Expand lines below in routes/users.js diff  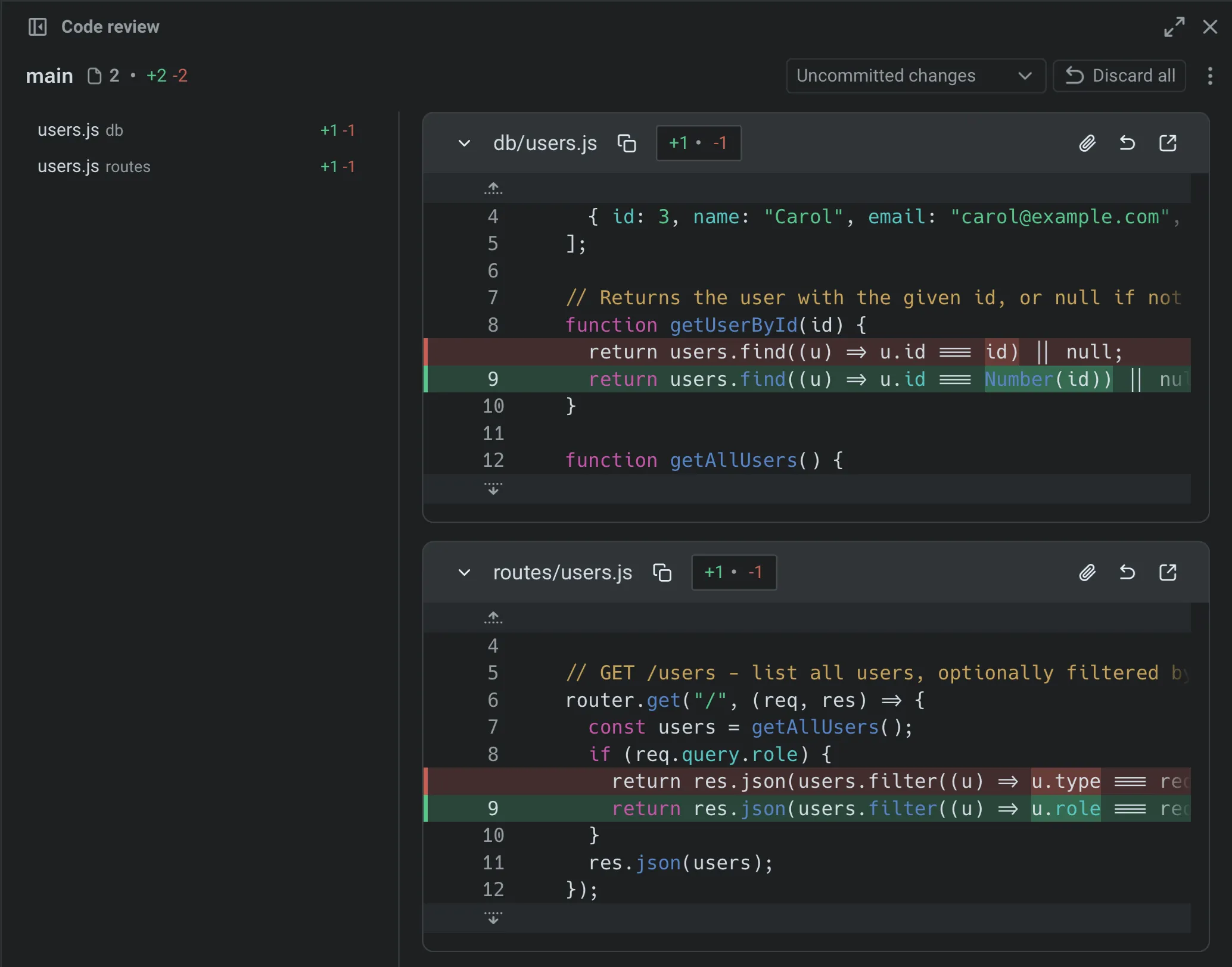tap(493, 918)
